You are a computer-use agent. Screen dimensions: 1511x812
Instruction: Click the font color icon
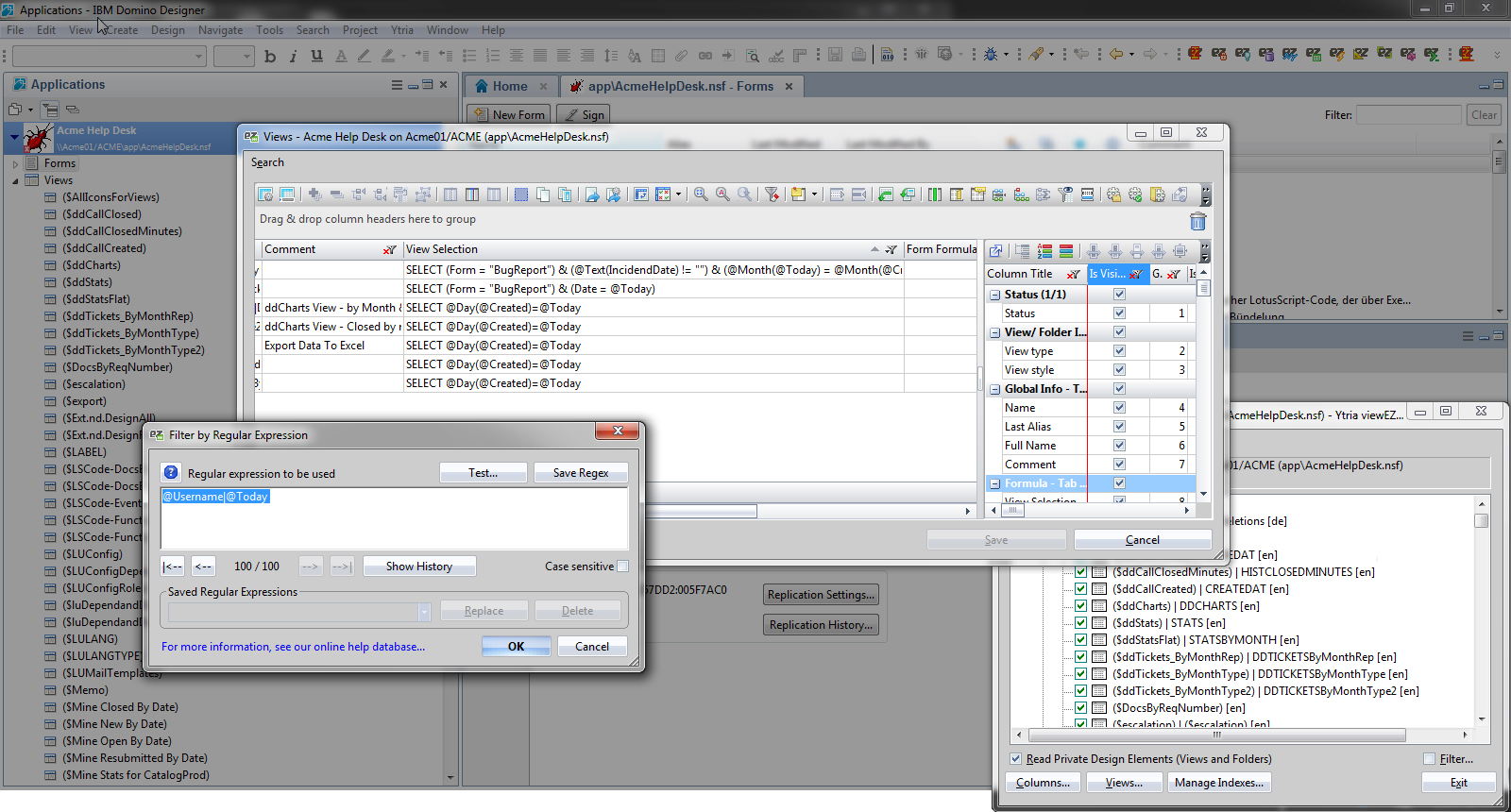click(x=341, y=56)
